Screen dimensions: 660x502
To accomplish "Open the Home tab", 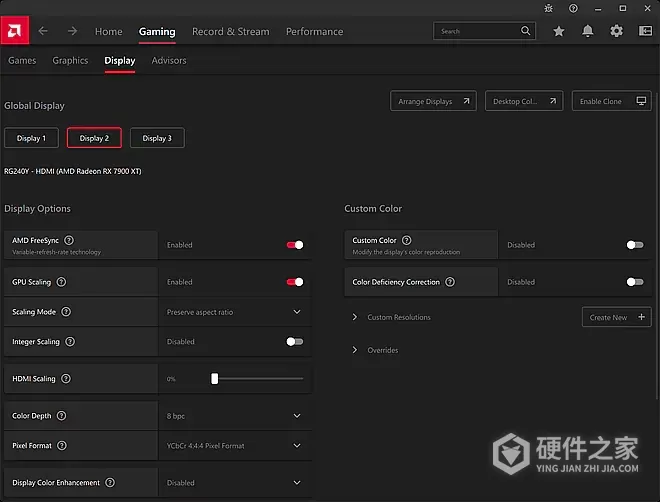I will point(109,32).
